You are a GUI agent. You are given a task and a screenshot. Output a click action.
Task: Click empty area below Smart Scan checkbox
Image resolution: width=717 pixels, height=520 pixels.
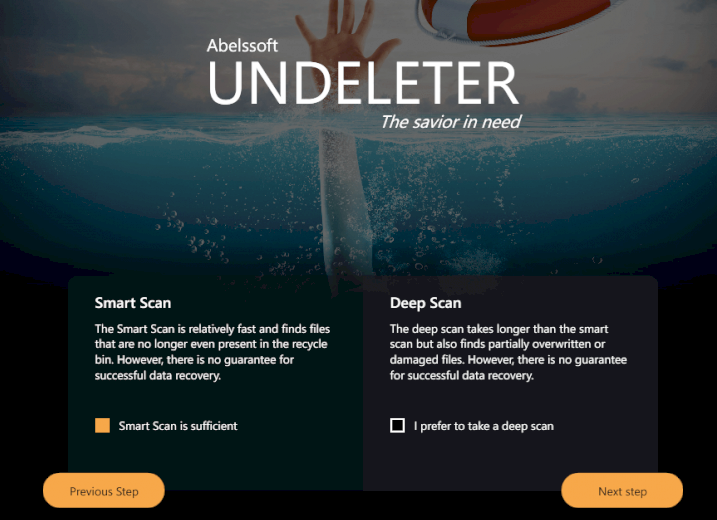[x=215, y=457]
